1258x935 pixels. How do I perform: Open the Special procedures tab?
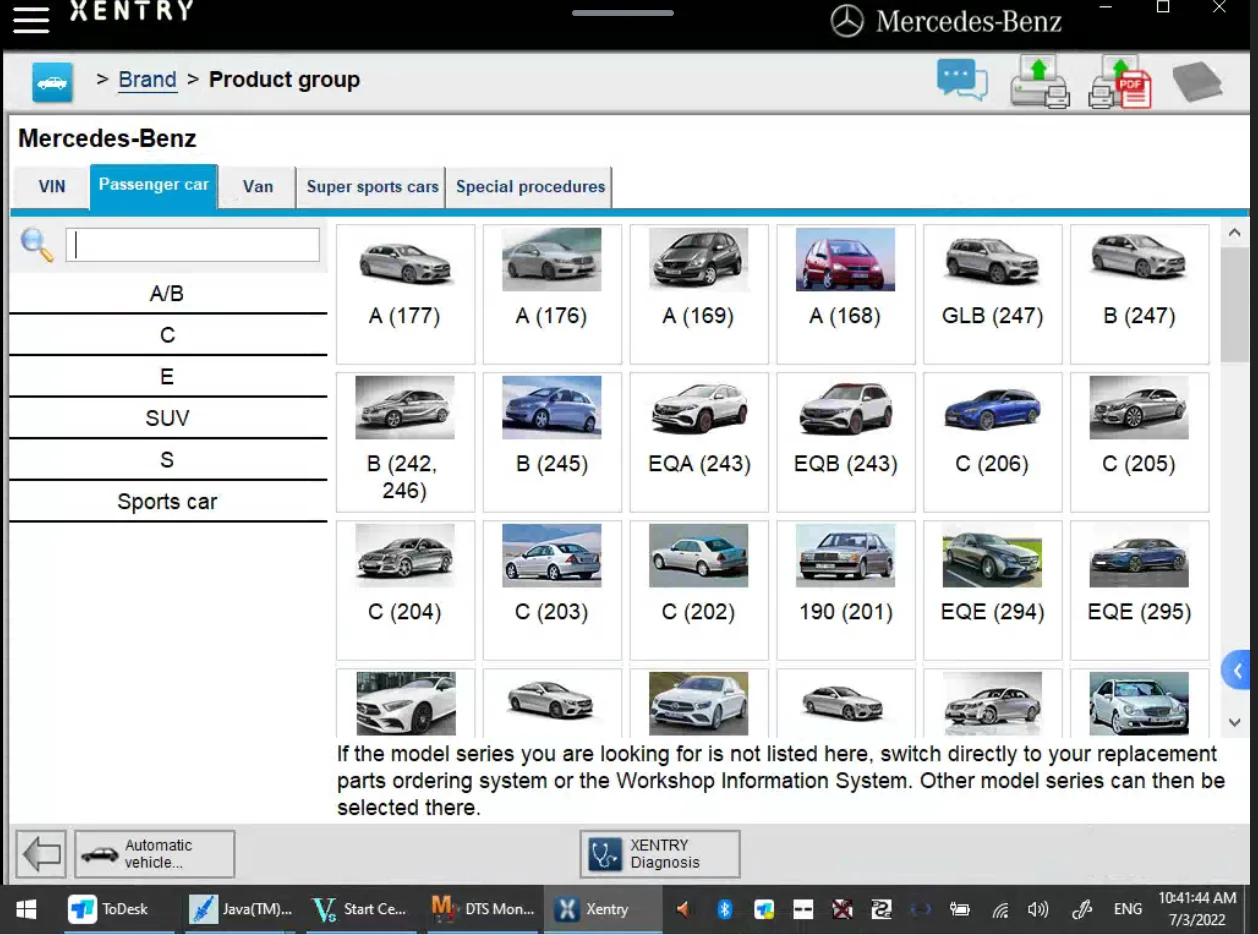(x=530, y=187)
